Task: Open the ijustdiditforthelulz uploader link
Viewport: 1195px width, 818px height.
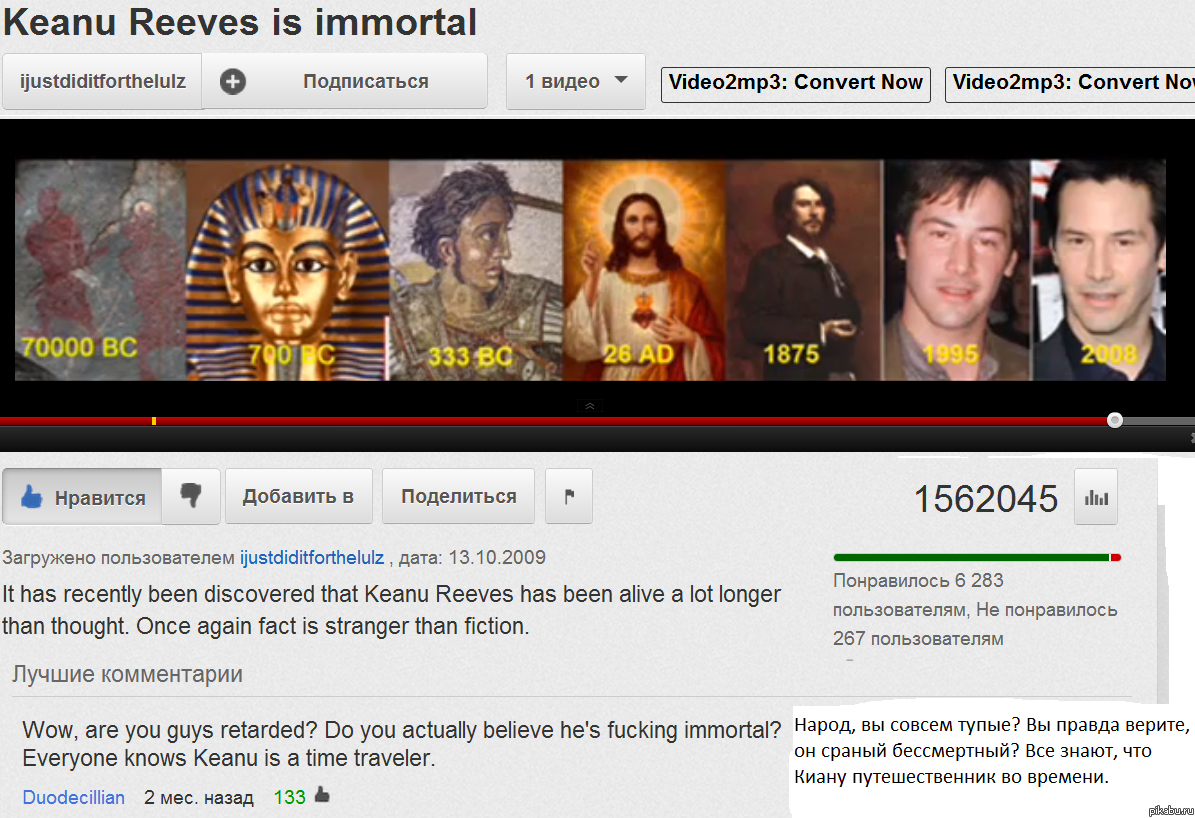Action: pos(312,557)
